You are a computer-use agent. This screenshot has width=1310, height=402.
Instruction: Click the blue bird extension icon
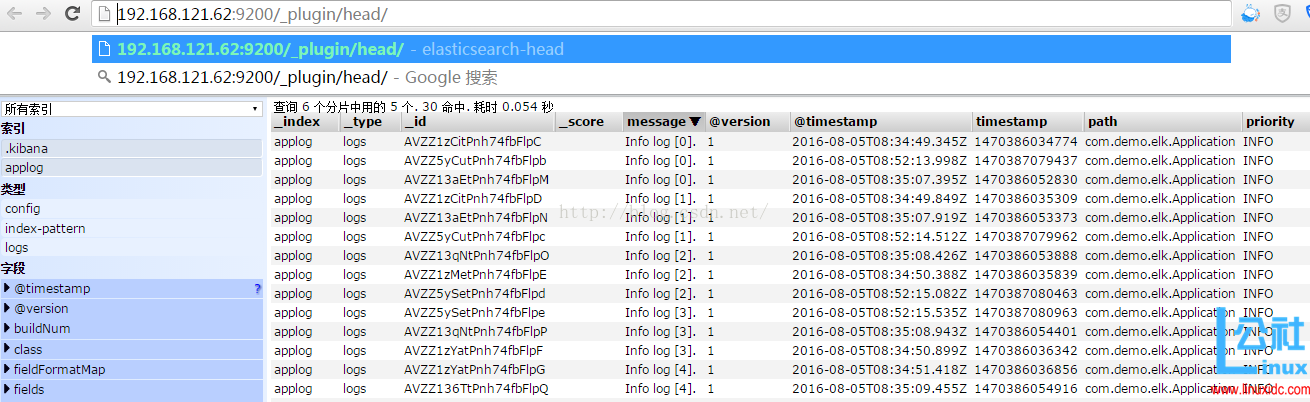[1250, 14]
